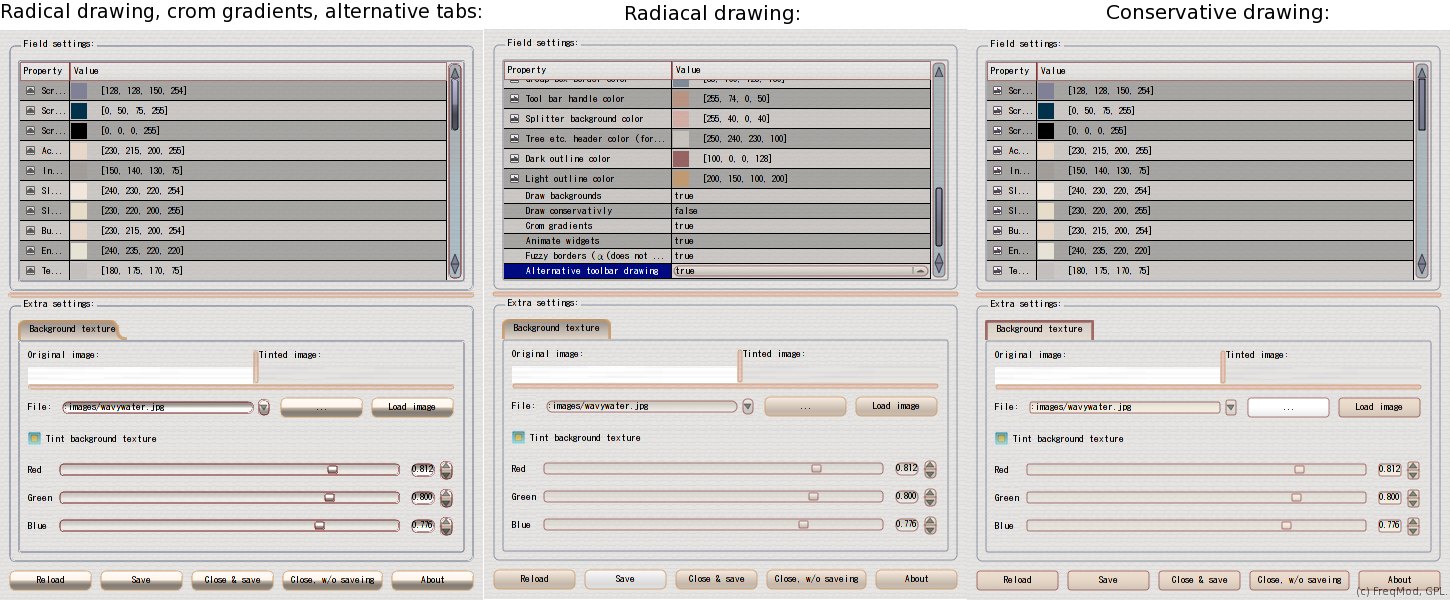Open the File dropdown arrow in crom gradients panel
This screenshot has width=1450, height=600.
tap(264, 407)
